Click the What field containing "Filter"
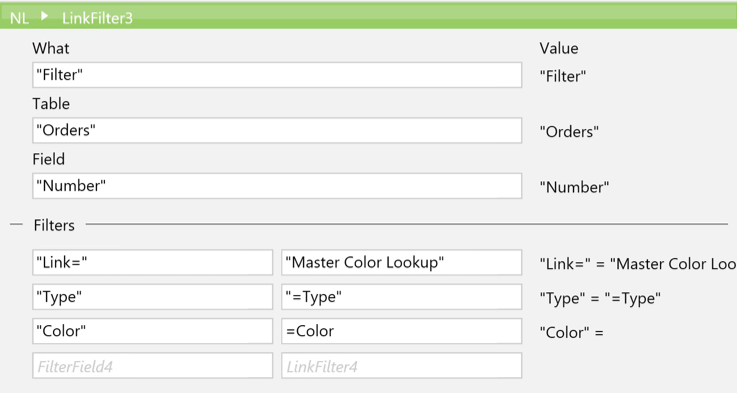The width and height of the screenshot is (737, 393). 277,75
